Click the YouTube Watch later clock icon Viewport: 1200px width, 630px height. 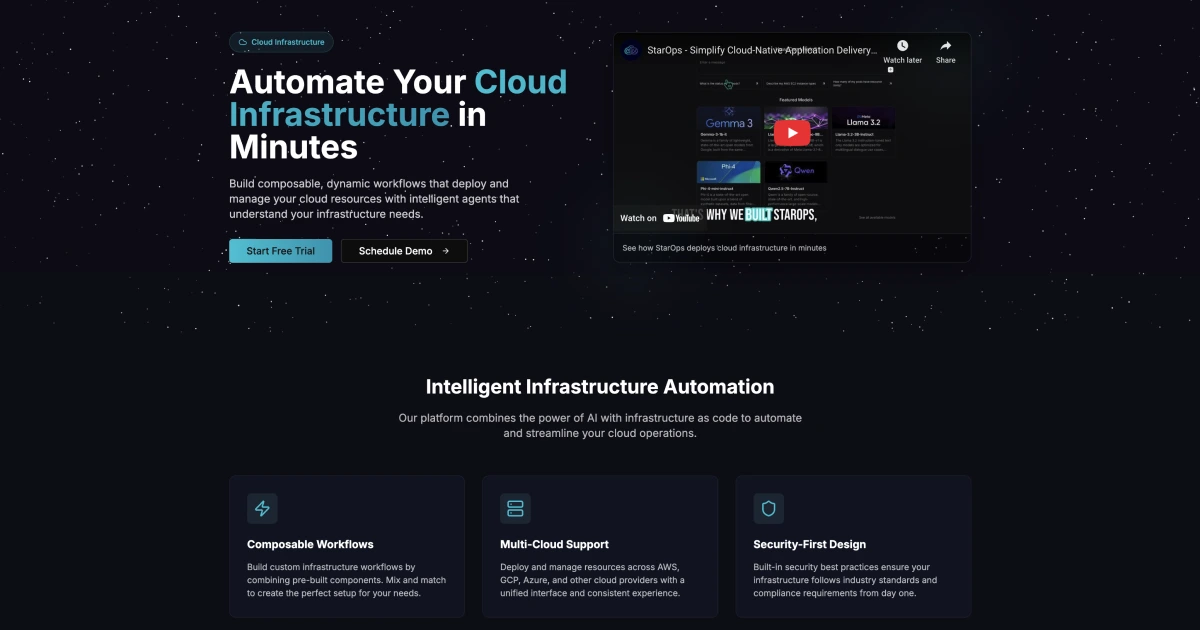coord(902,46)
